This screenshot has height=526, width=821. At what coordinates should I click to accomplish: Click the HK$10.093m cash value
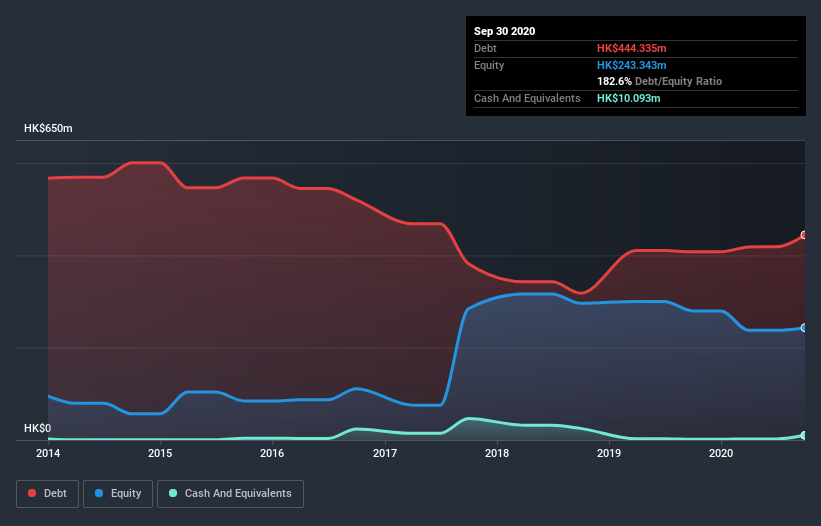tap(628, 98)
